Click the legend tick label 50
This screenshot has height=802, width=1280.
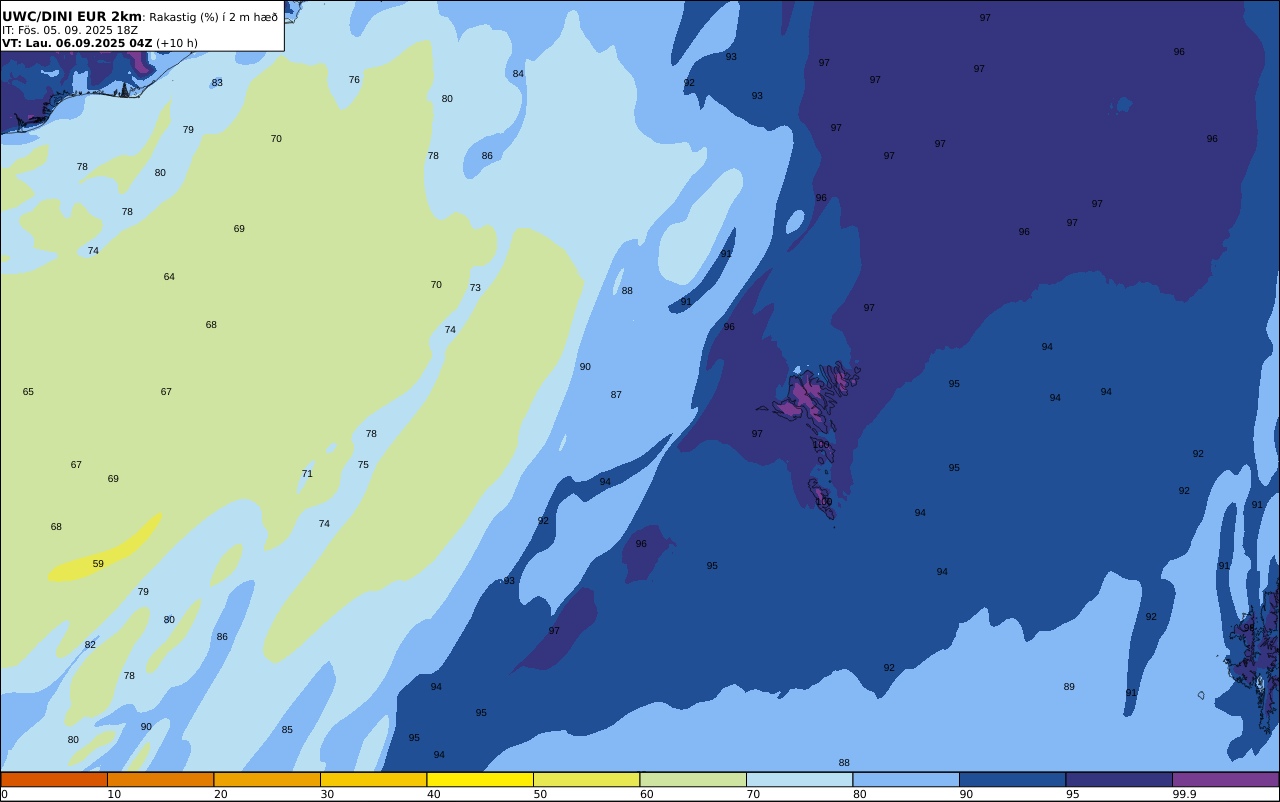[x=540, y=794]
